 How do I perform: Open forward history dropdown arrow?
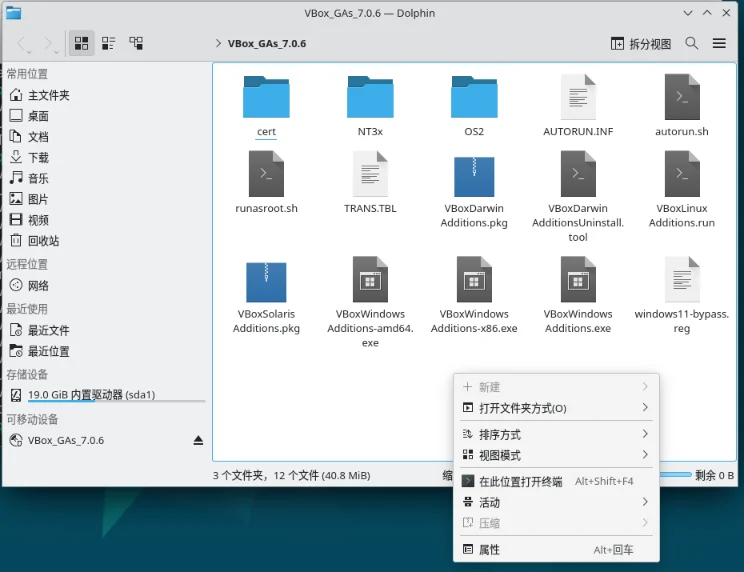point(56,52)
